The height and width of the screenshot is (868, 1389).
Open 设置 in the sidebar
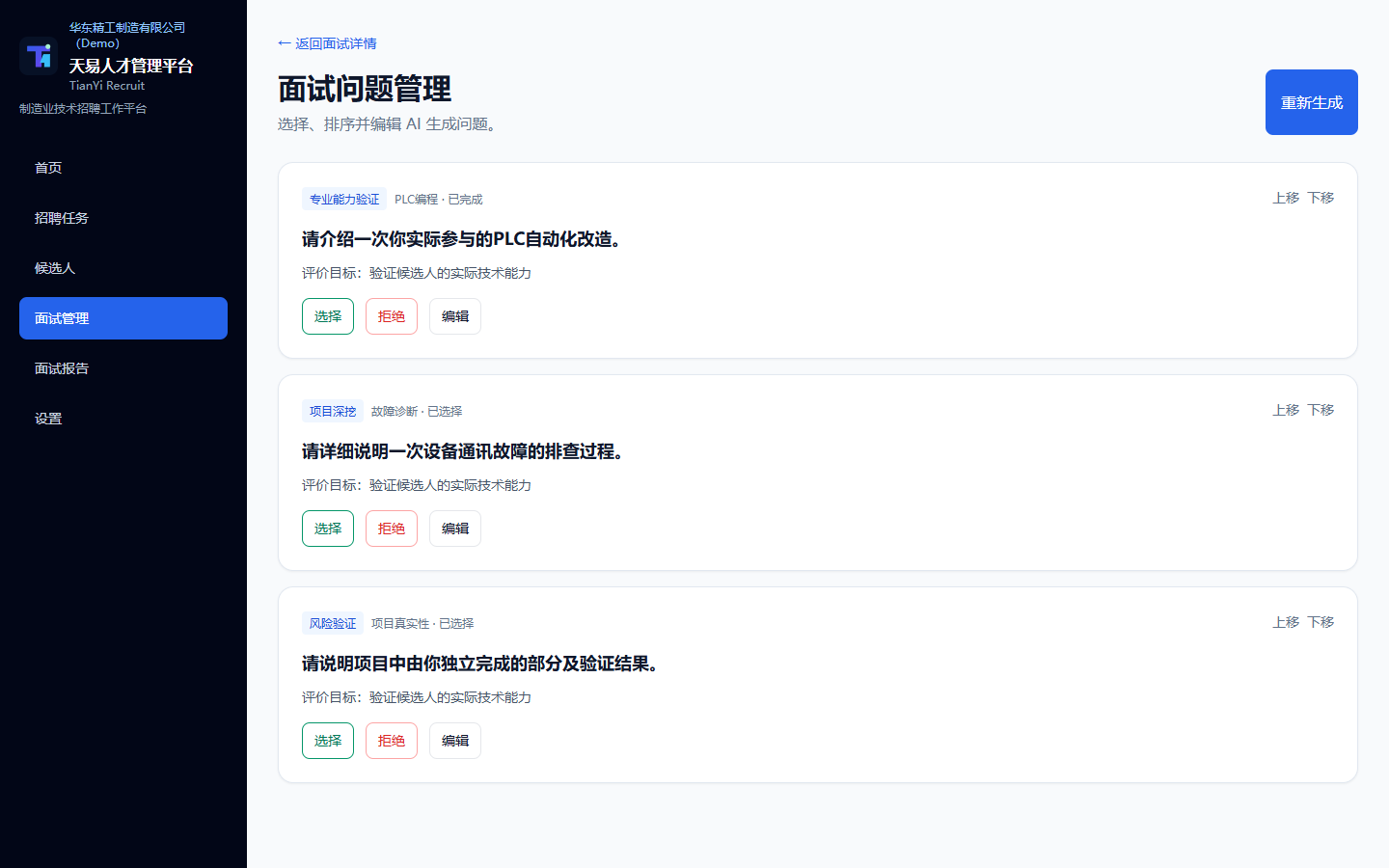point(123,419)
